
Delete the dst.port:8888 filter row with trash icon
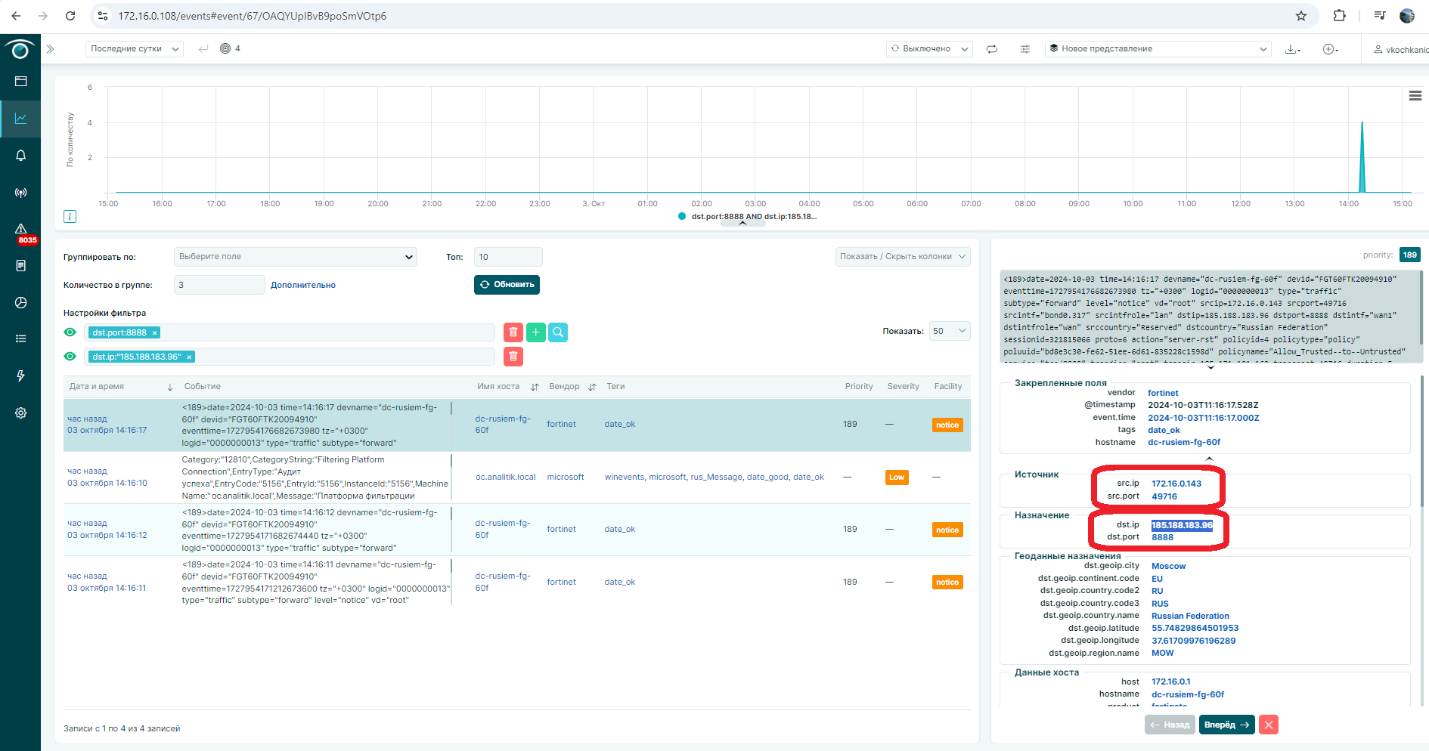(x=513, y=332)
